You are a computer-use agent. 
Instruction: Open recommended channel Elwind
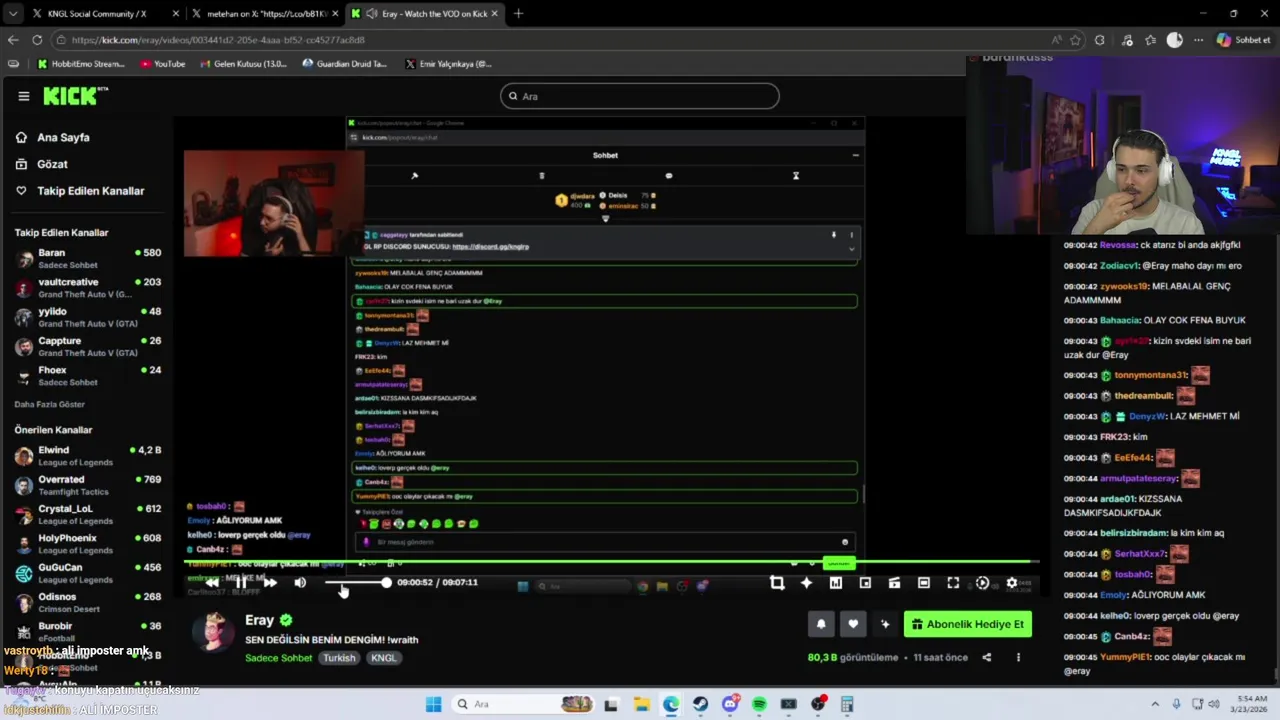[x=88, y=455]
